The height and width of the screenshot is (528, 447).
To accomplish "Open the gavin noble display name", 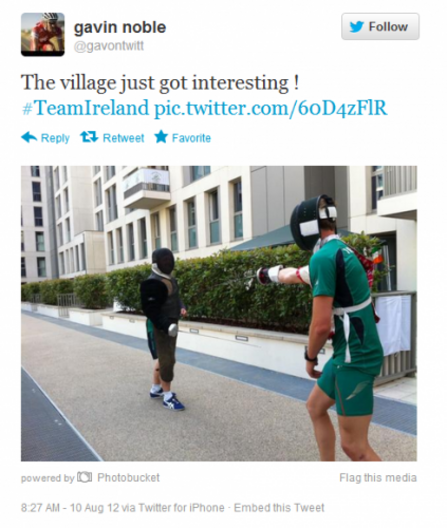I will (x=120, y=27).
